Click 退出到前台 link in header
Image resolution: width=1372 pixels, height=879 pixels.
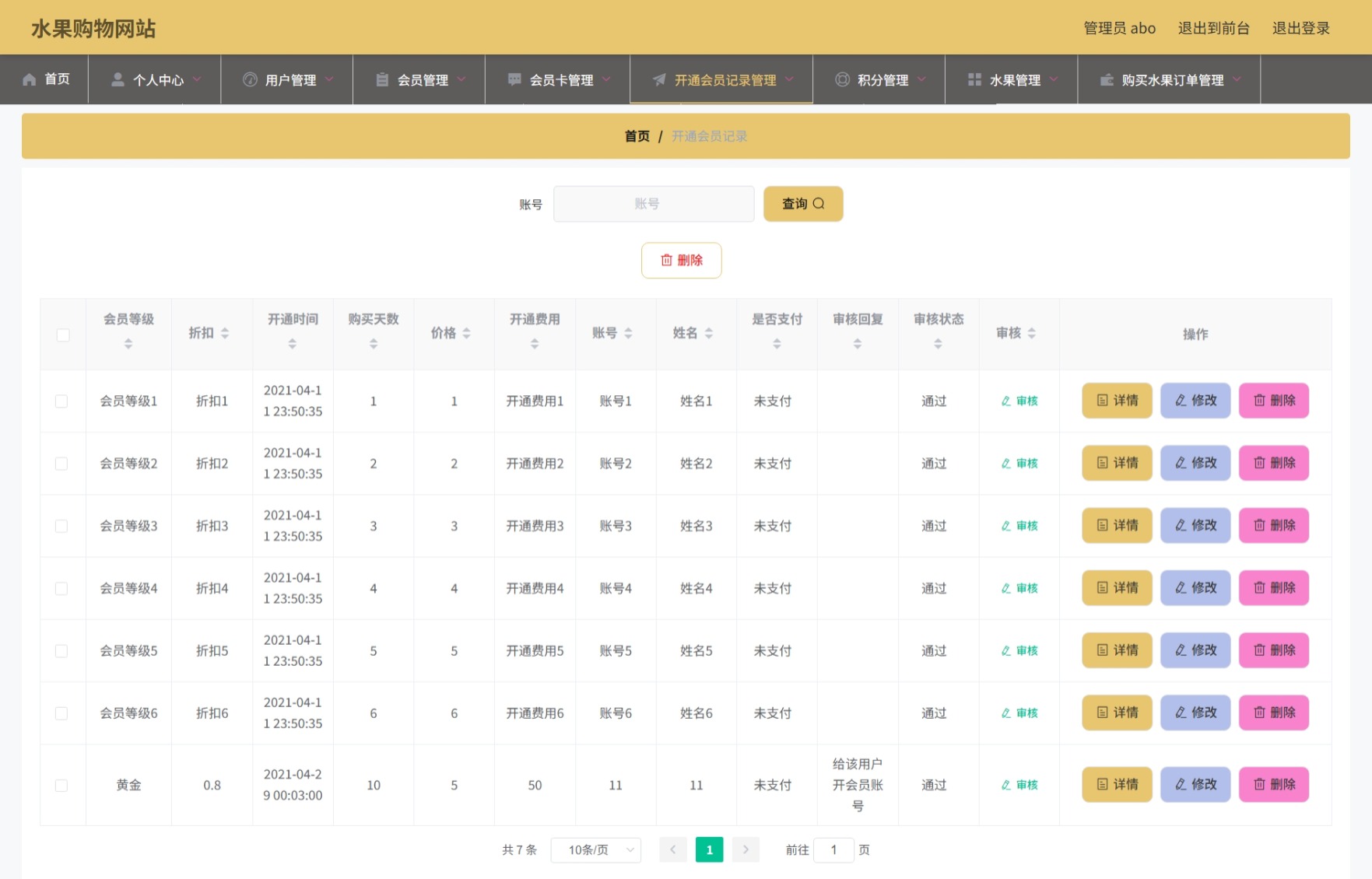tap(1213, 28)
